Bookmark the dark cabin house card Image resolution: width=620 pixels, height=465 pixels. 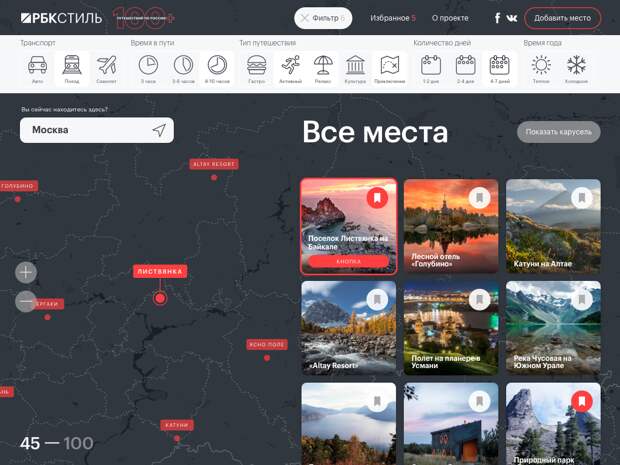pos(479,402)
